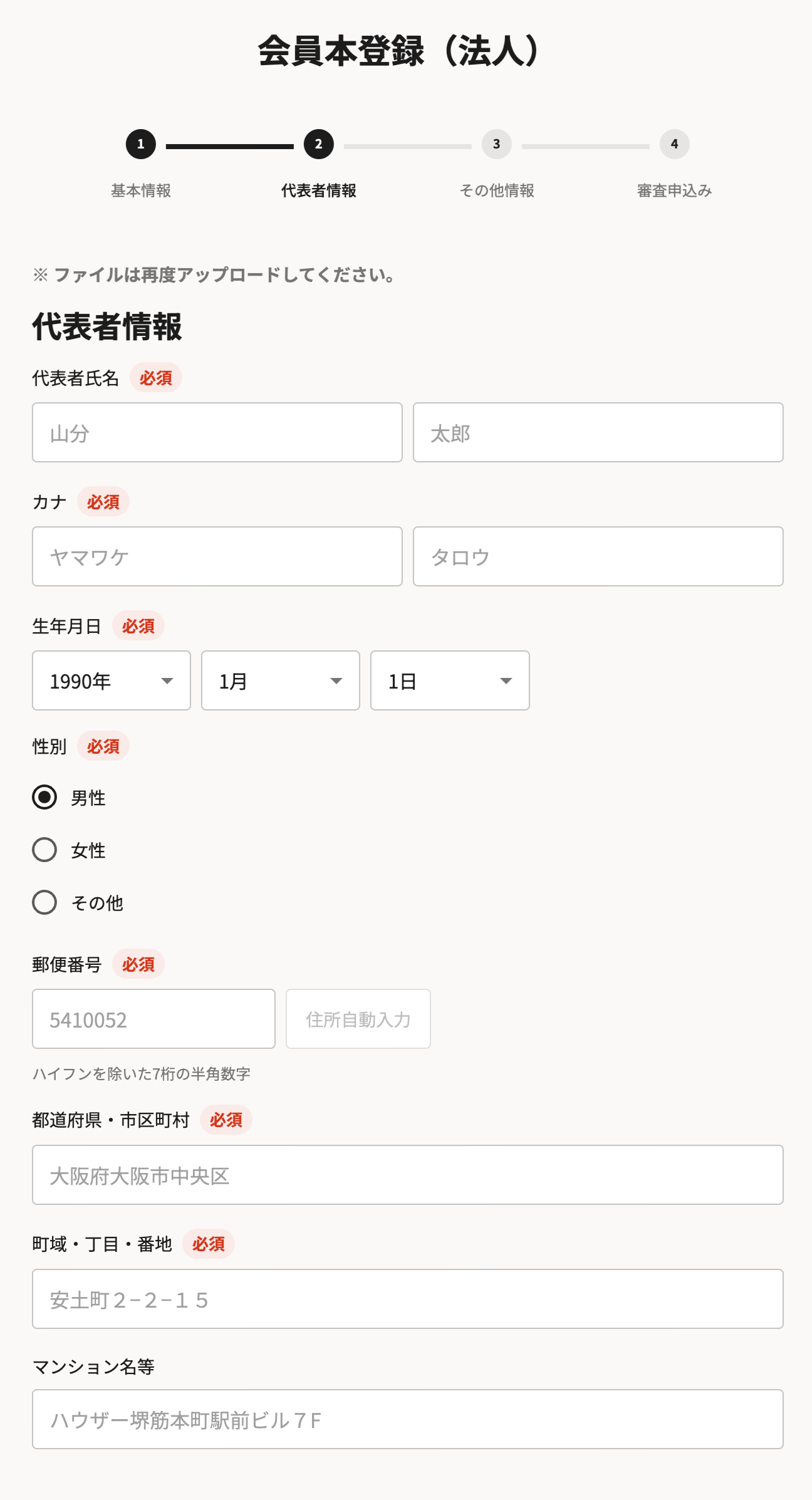The width and height of the screenshot is (812, 1500).
Task: Click the 住所自動入力 button
Action: pos(358,1019)
